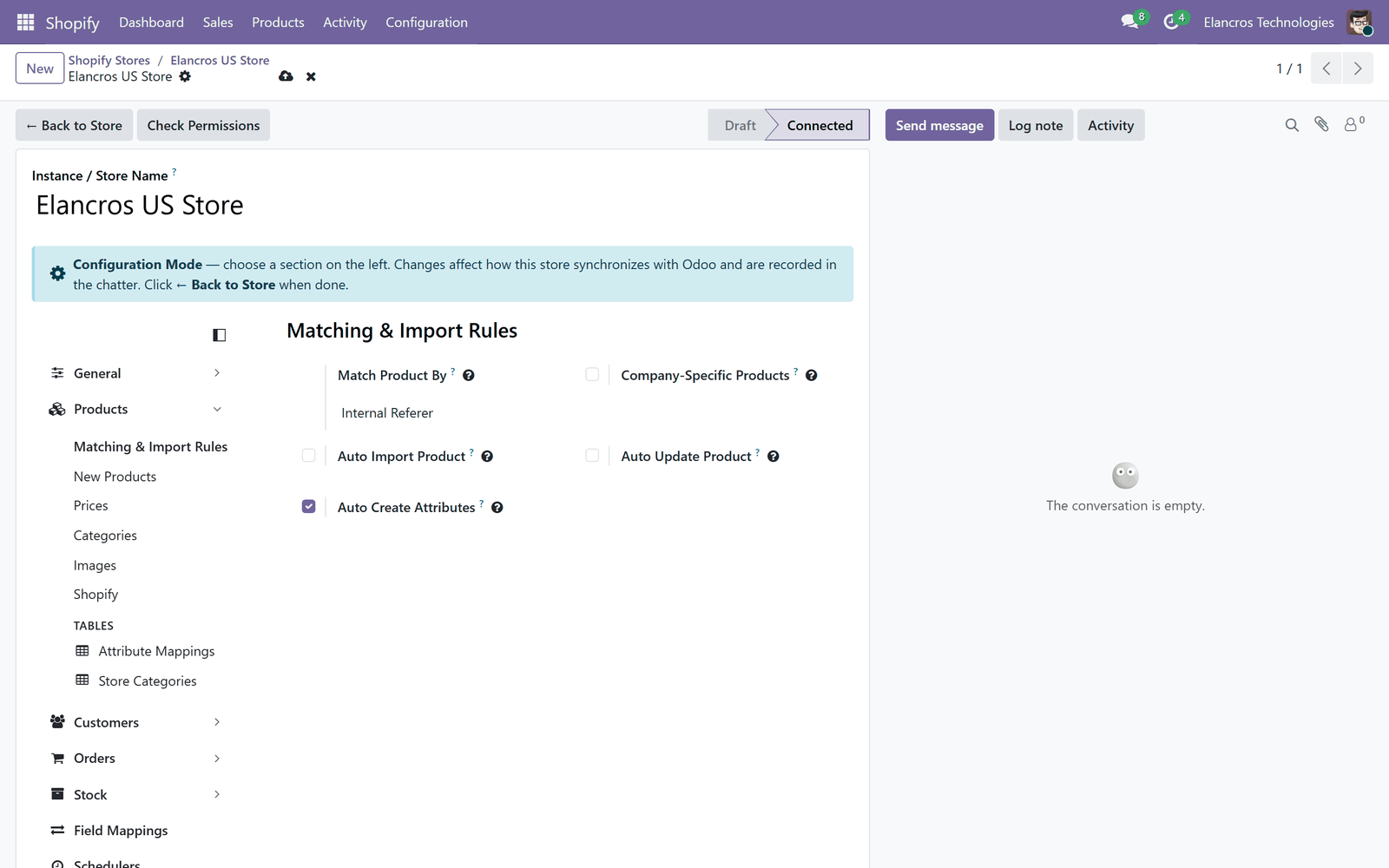Select the Draft status stage
The image size is (1389, 868).
click(740, 125)
